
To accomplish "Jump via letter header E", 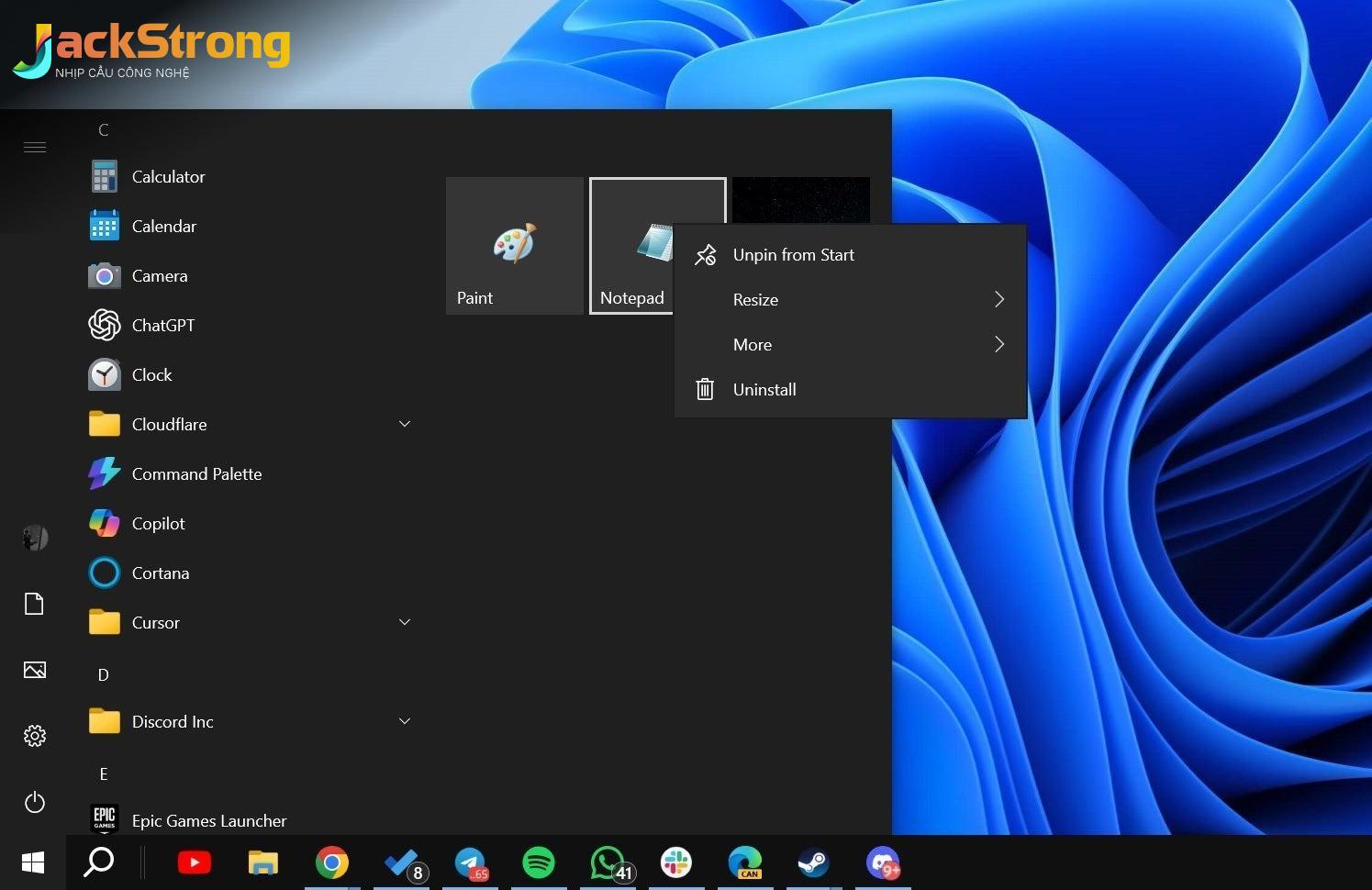I will (104, 774).
